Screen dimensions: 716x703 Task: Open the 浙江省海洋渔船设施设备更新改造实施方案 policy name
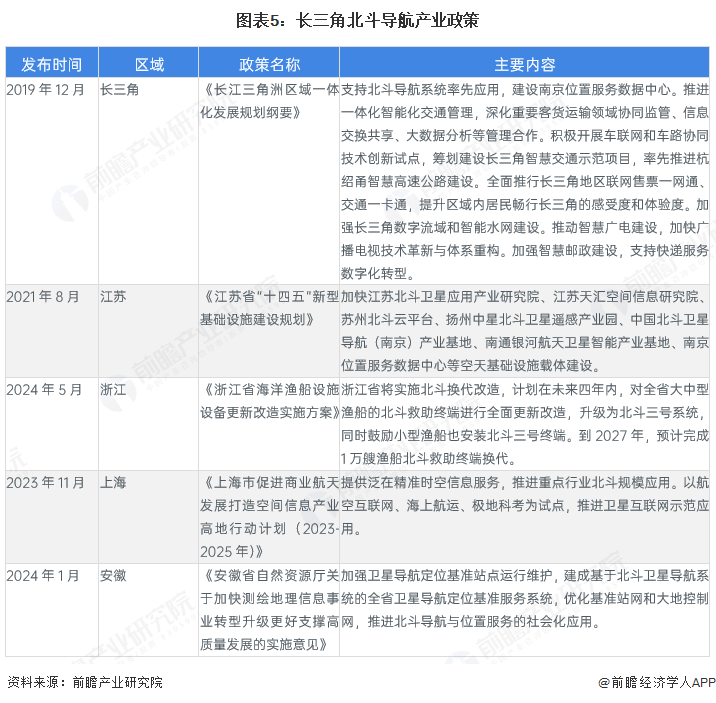click(269, 401)
